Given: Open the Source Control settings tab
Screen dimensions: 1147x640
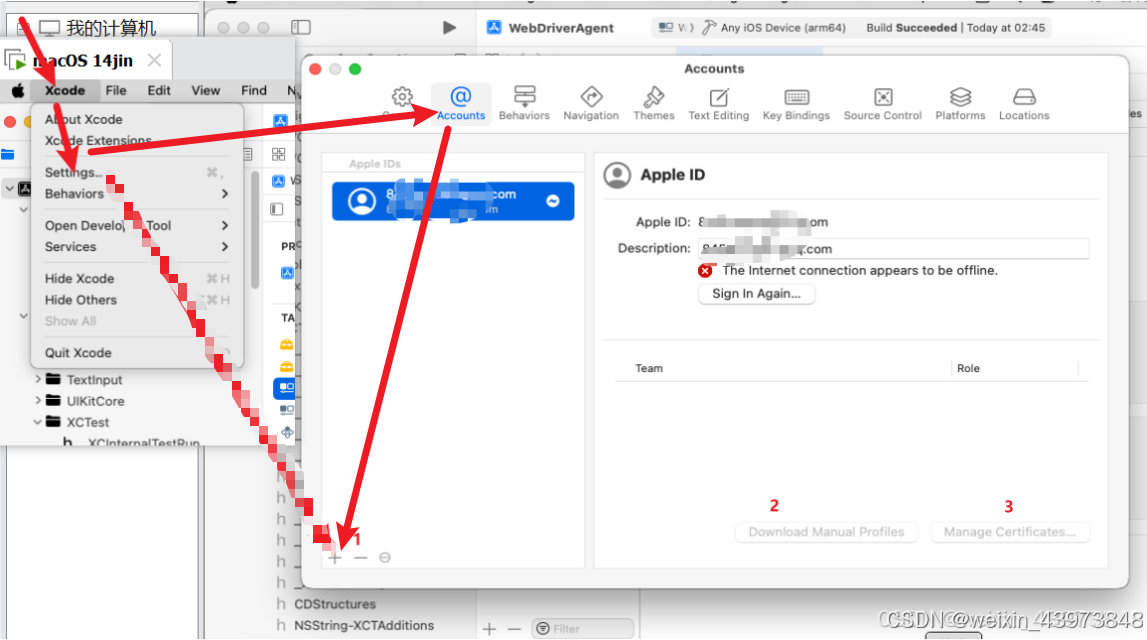Looking at the screenshot, I should 883,102.
